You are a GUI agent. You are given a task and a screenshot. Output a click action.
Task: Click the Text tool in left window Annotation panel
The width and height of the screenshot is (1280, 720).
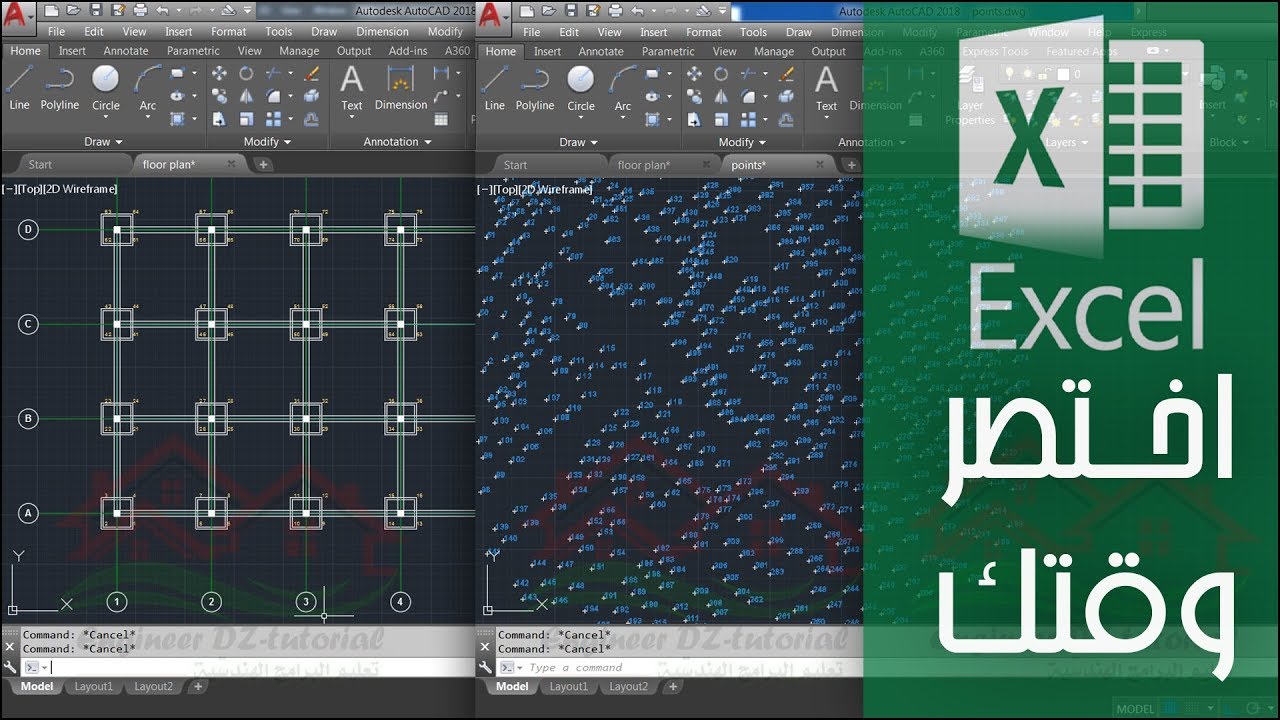pos(352,88)
